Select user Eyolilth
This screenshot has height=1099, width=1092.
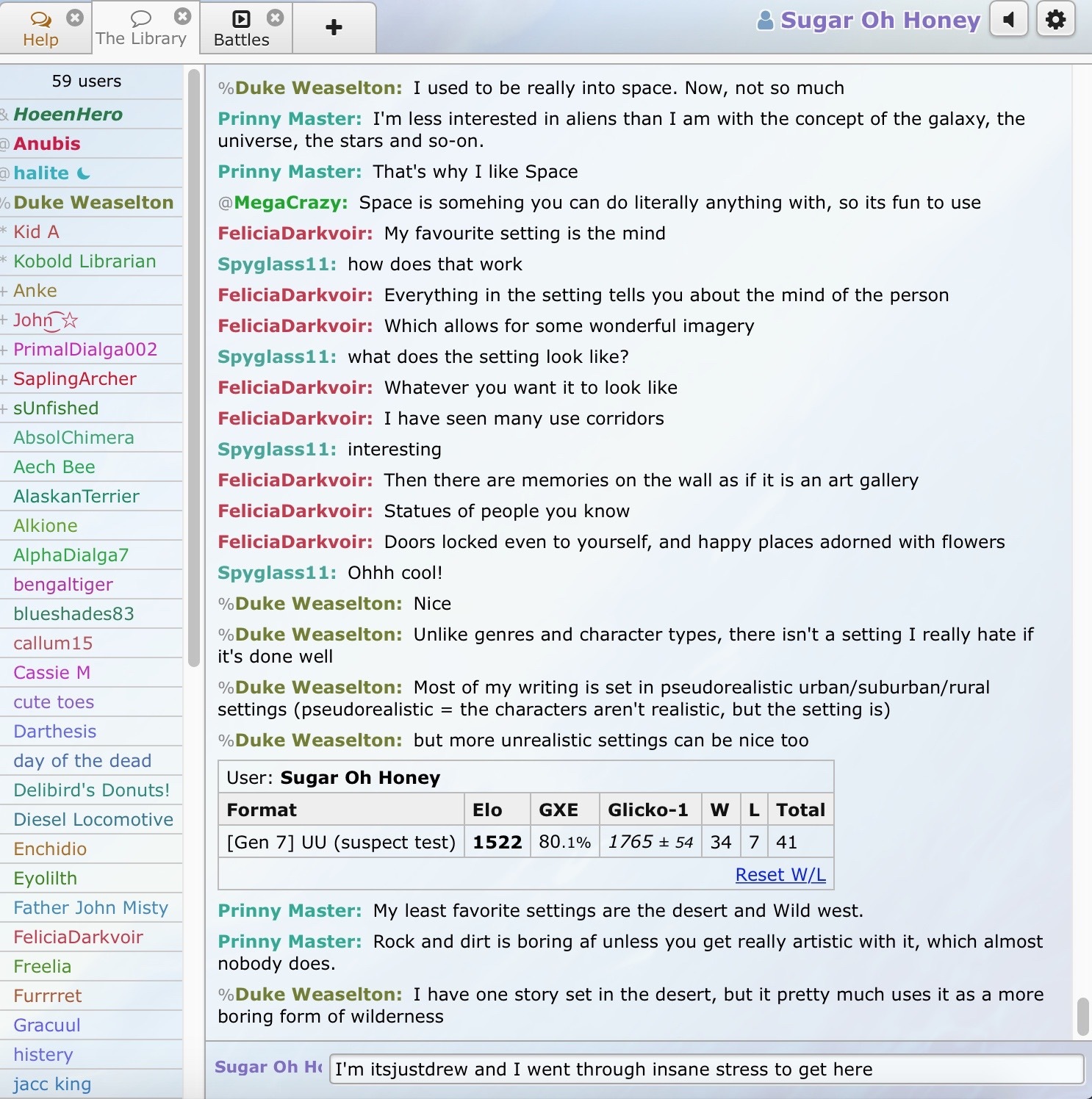click(x=91, y=878)
